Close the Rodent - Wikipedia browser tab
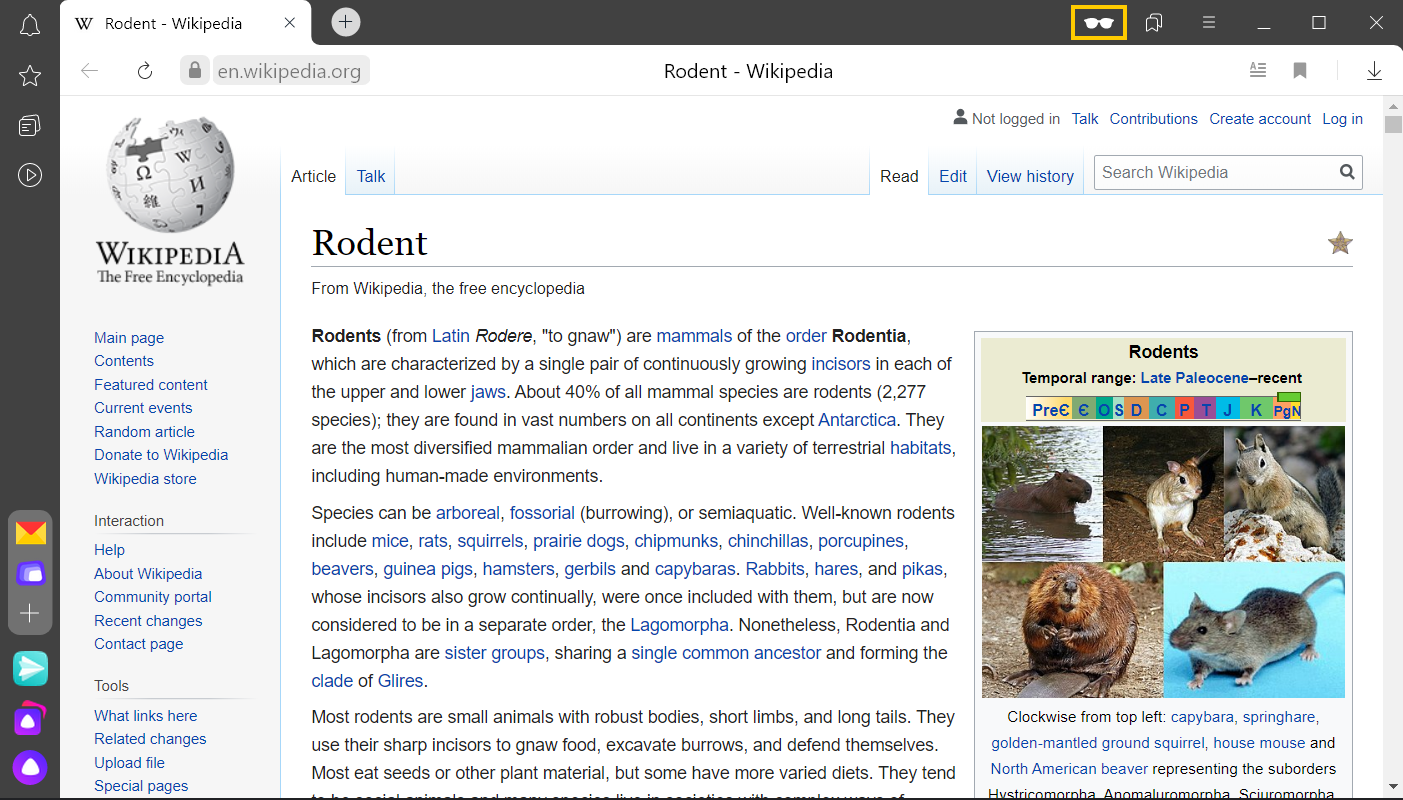 click(x=290, y=23)
